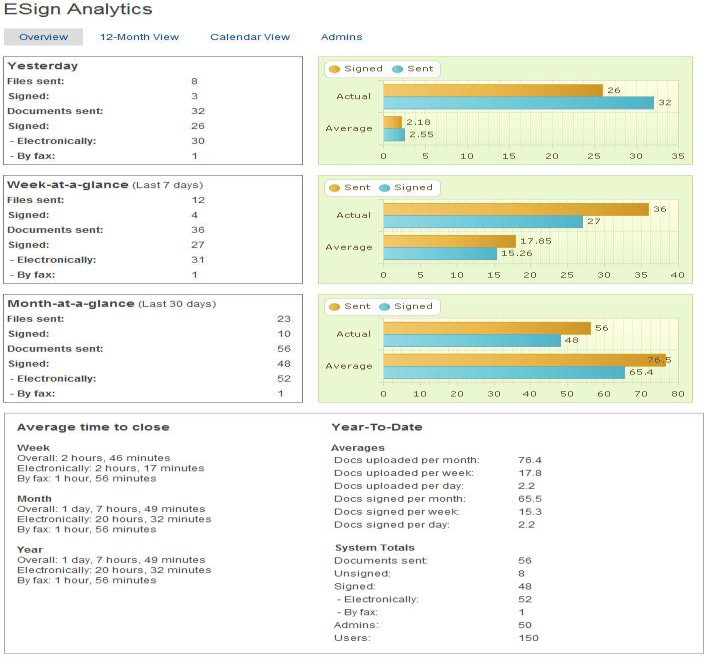The height and width of the screenshot is (660, 707).
Task: Switch to the 12-Month View tab
Action: click(x=139, y=37)
